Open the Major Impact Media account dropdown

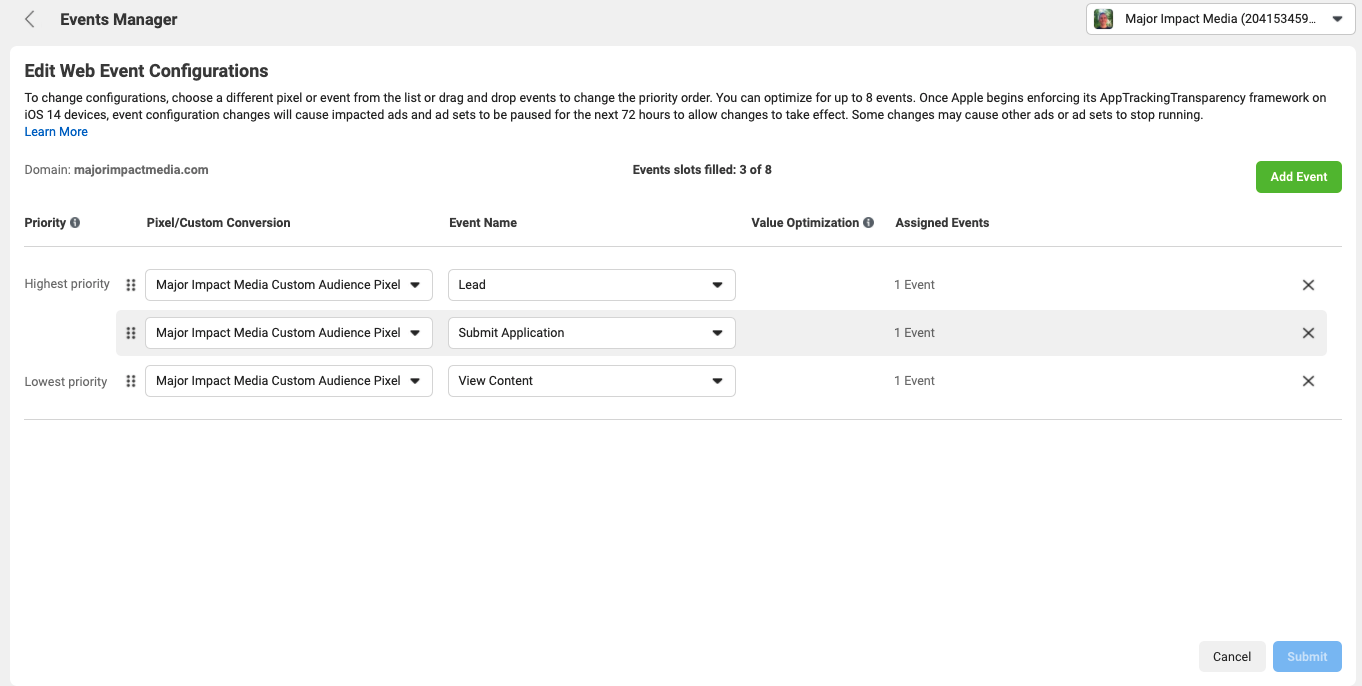click(1221, 19)
